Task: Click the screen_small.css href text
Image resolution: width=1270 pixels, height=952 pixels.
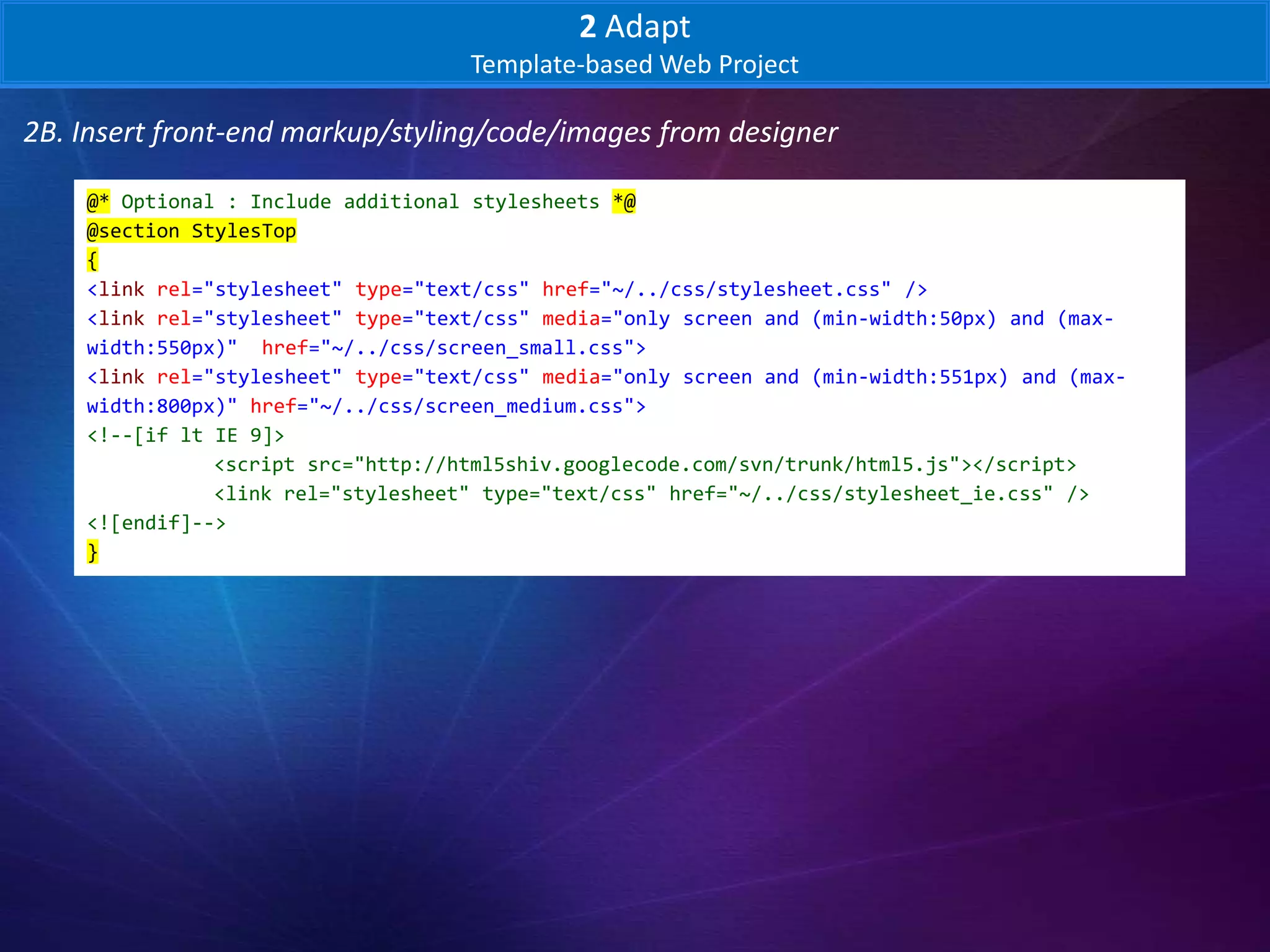Action: point(453,348)
